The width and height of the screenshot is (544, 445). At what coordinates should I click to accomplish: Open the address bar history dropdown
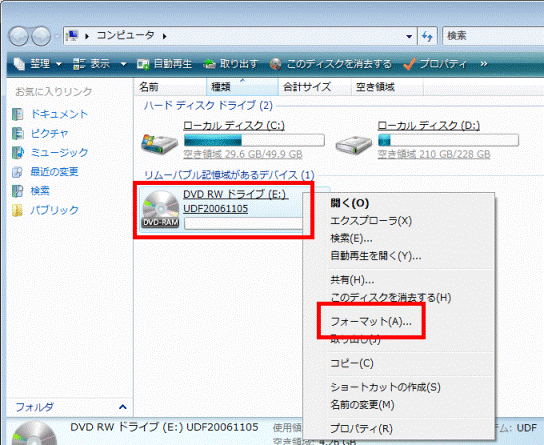[x=409, y=36]
